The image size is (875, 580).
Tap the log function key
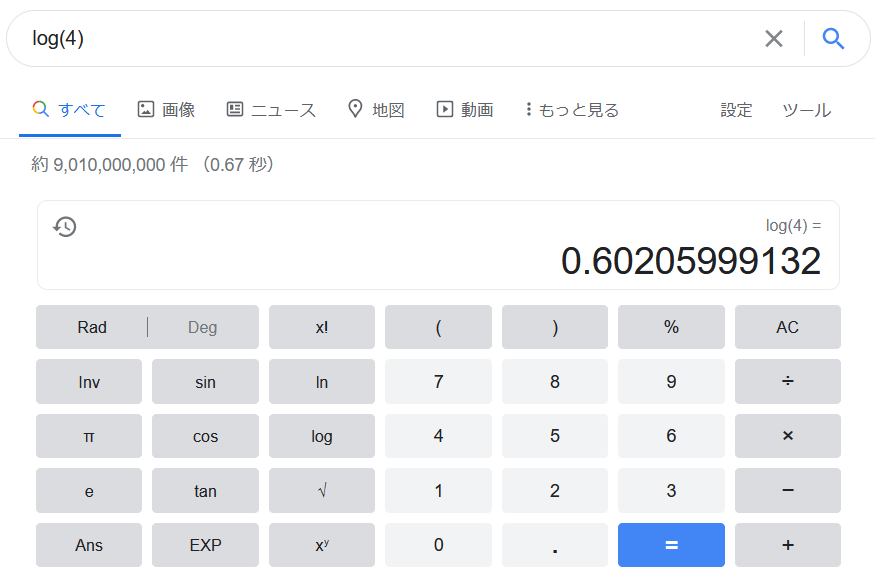tap(322, 436)
